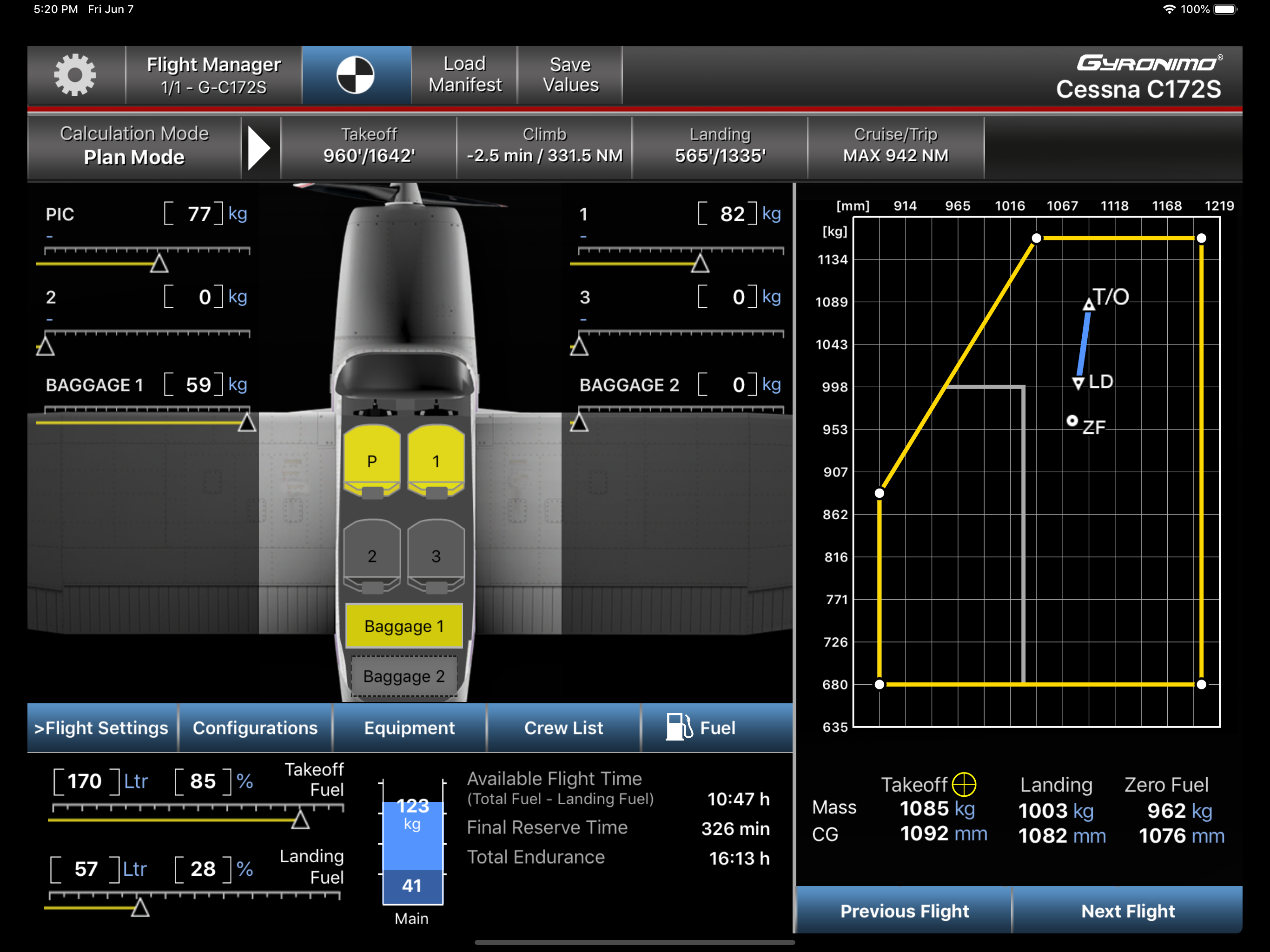Expand the >Flight Settings panel

pos(102,727)
